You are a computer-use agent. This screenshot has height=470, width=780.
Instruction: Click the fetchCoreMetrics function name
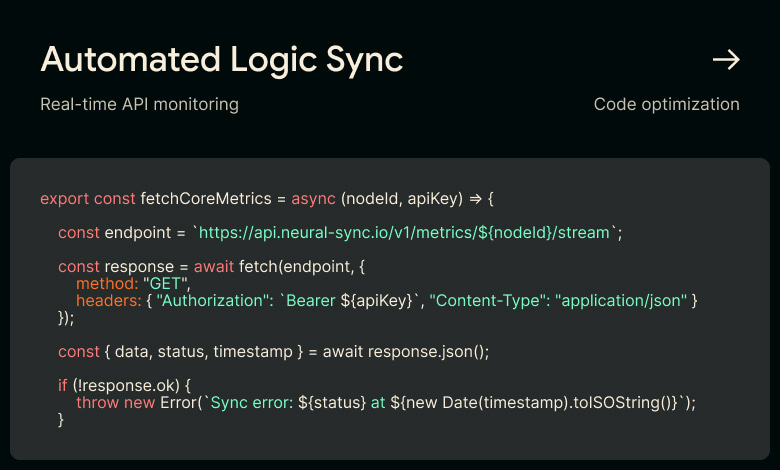(206, 198)
